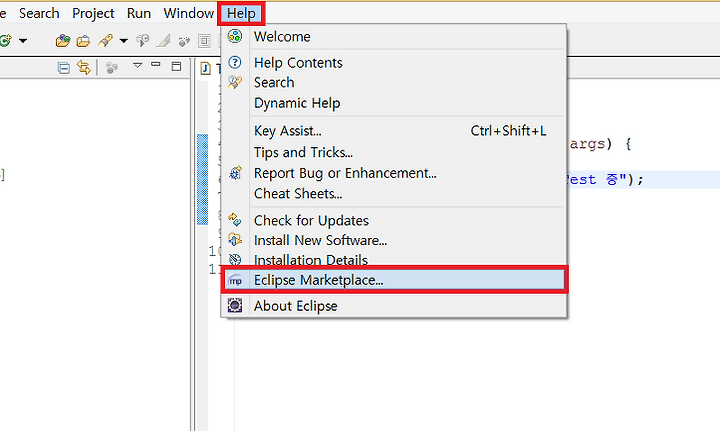Click the Search flashlight toolbar icon
Image resolution: width=720 pixels, height=431 pixels.
point(105,41)
